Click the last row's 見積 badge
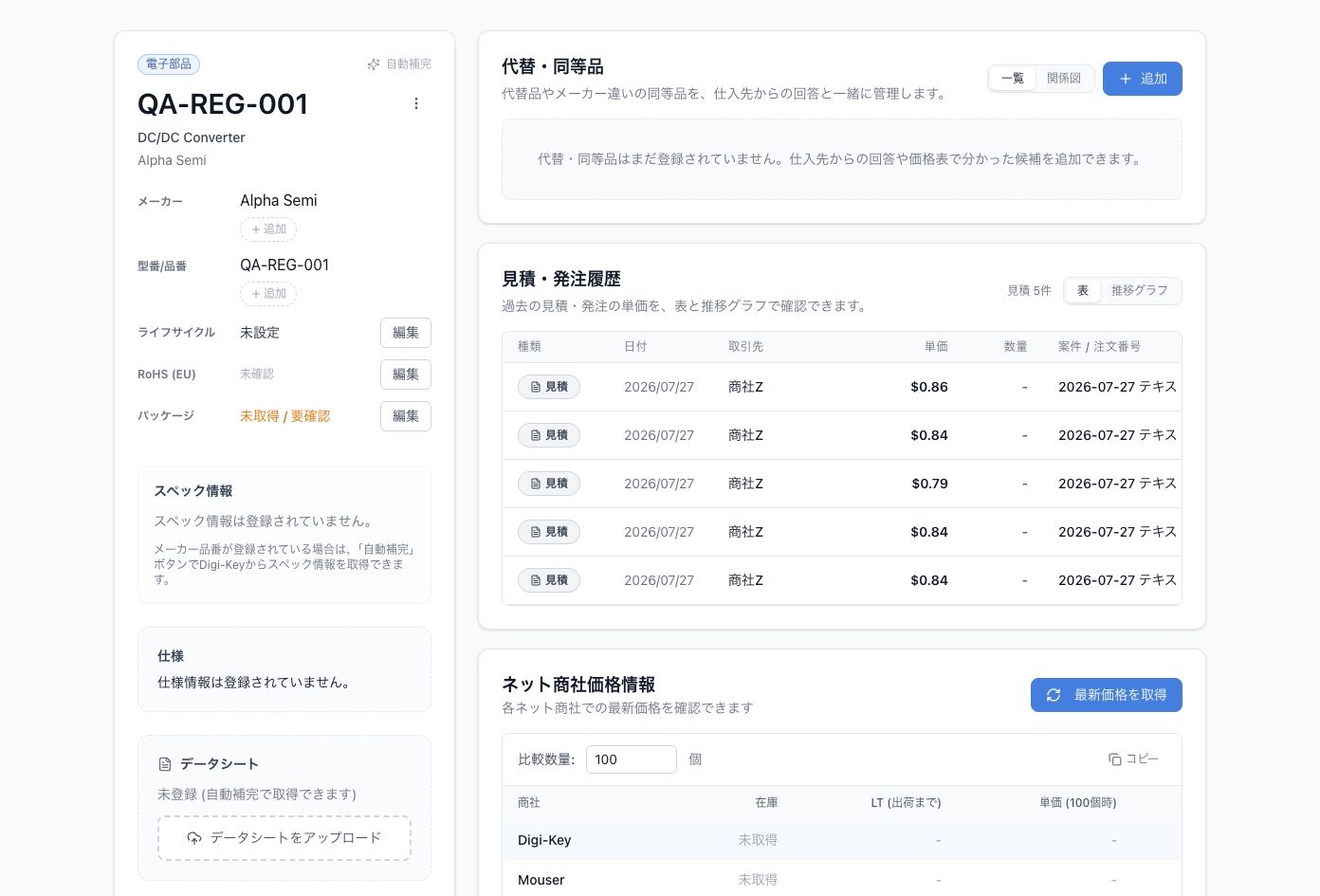 [549, 580]
